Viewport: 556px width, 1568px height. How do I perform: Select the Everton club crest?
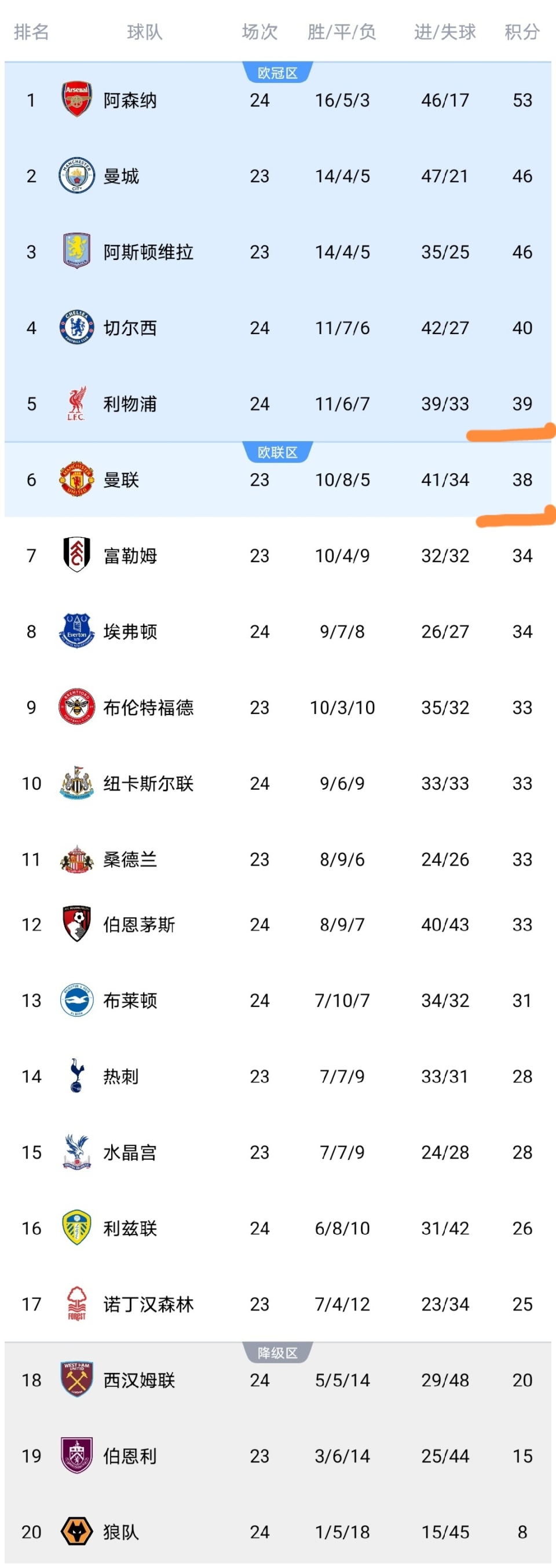click(x=76, y=631)
